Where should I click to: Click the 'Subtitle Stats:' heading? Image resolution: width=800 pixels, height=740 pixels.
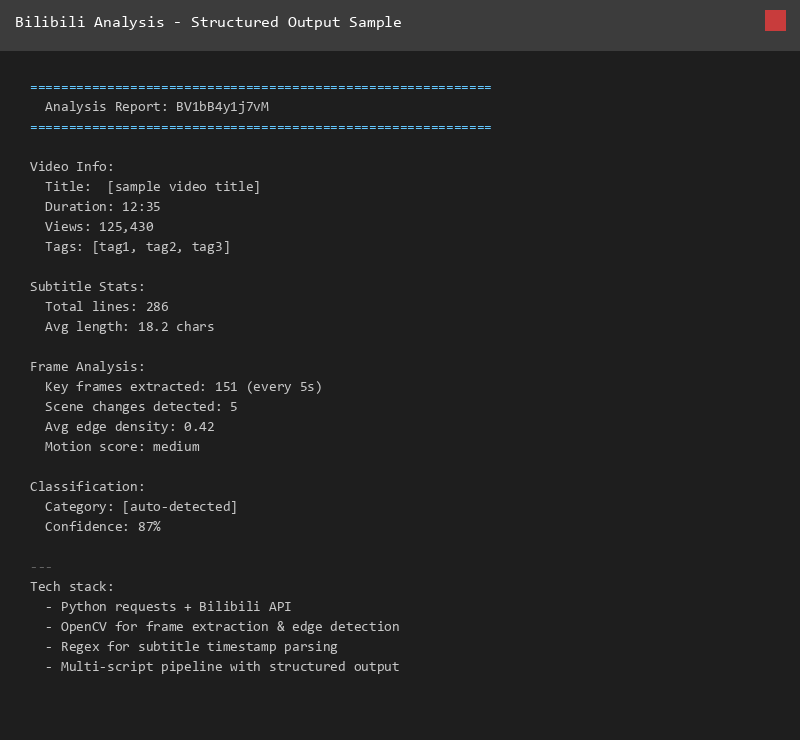pos(87,287)
